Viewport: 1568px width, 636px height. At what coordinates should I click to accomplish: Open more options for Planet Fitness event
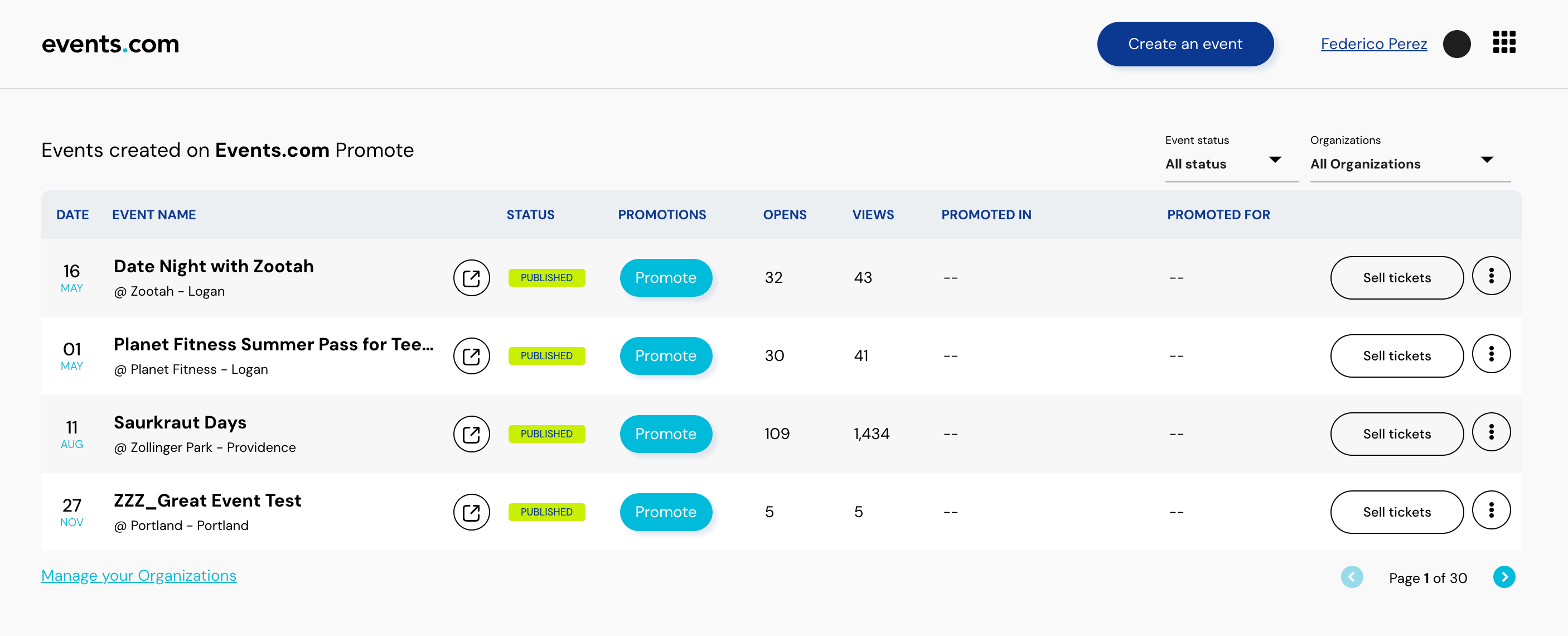click(x=1490, y=354)
